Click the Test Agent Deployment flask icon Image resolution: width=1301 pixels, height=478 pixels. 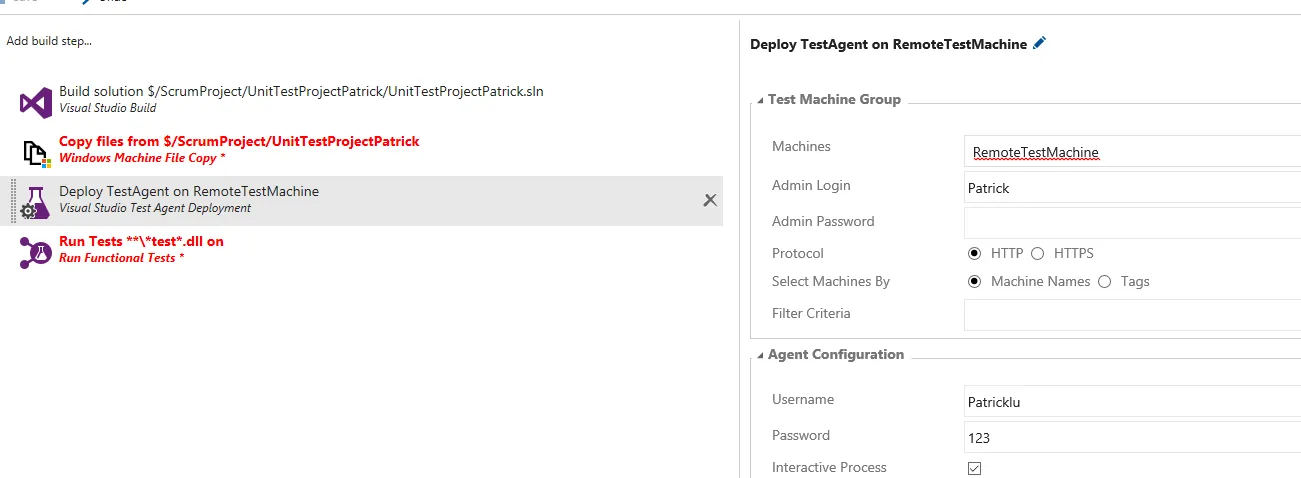point(36,202)
